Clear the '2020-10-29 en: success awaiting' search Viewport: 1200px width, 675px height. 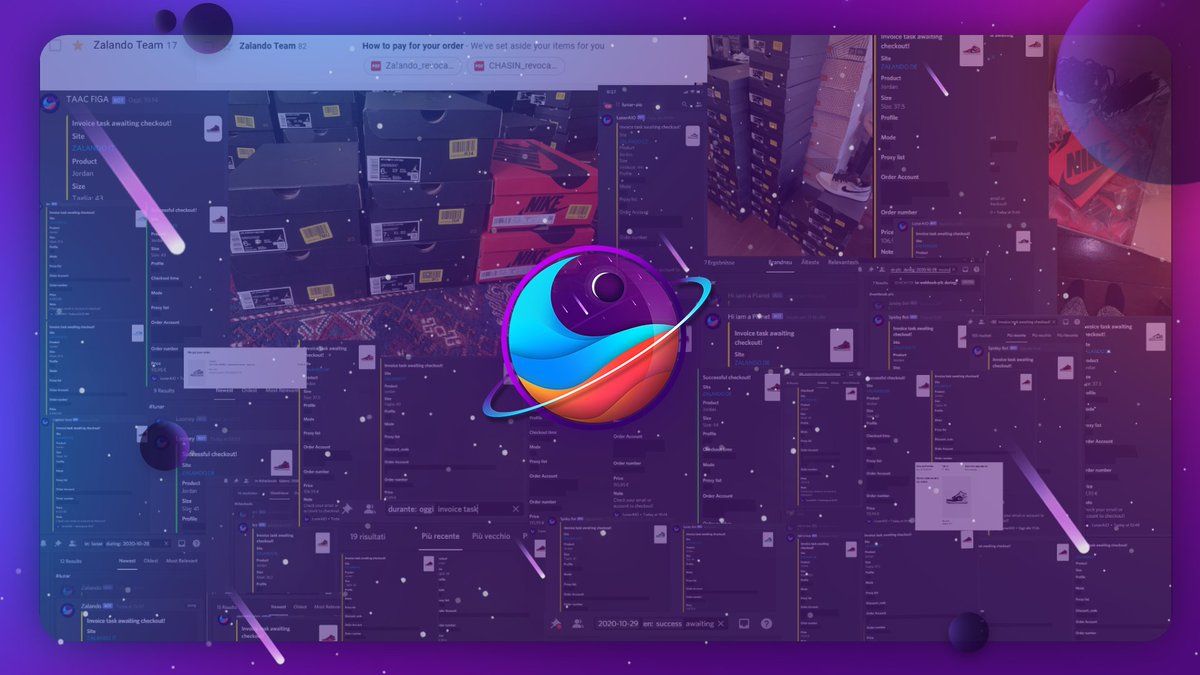click(x=721, y=623)
